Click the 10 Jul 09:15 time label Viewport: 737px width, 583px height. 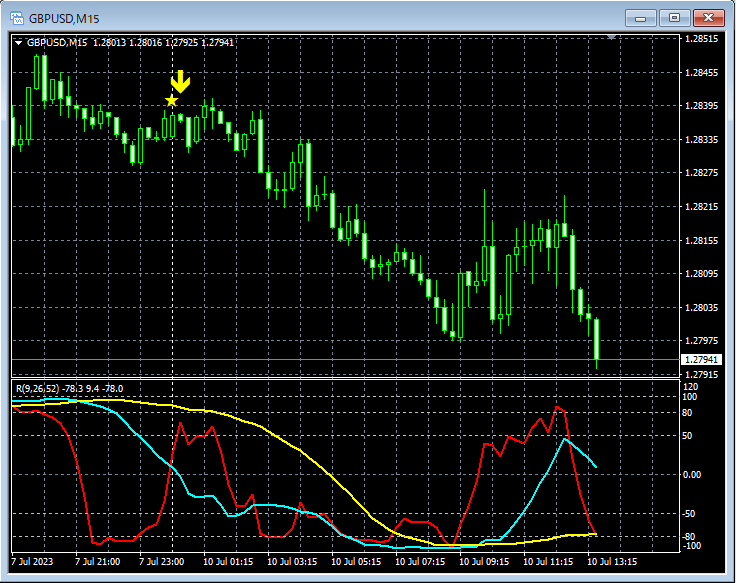click(x=484, y=561)
